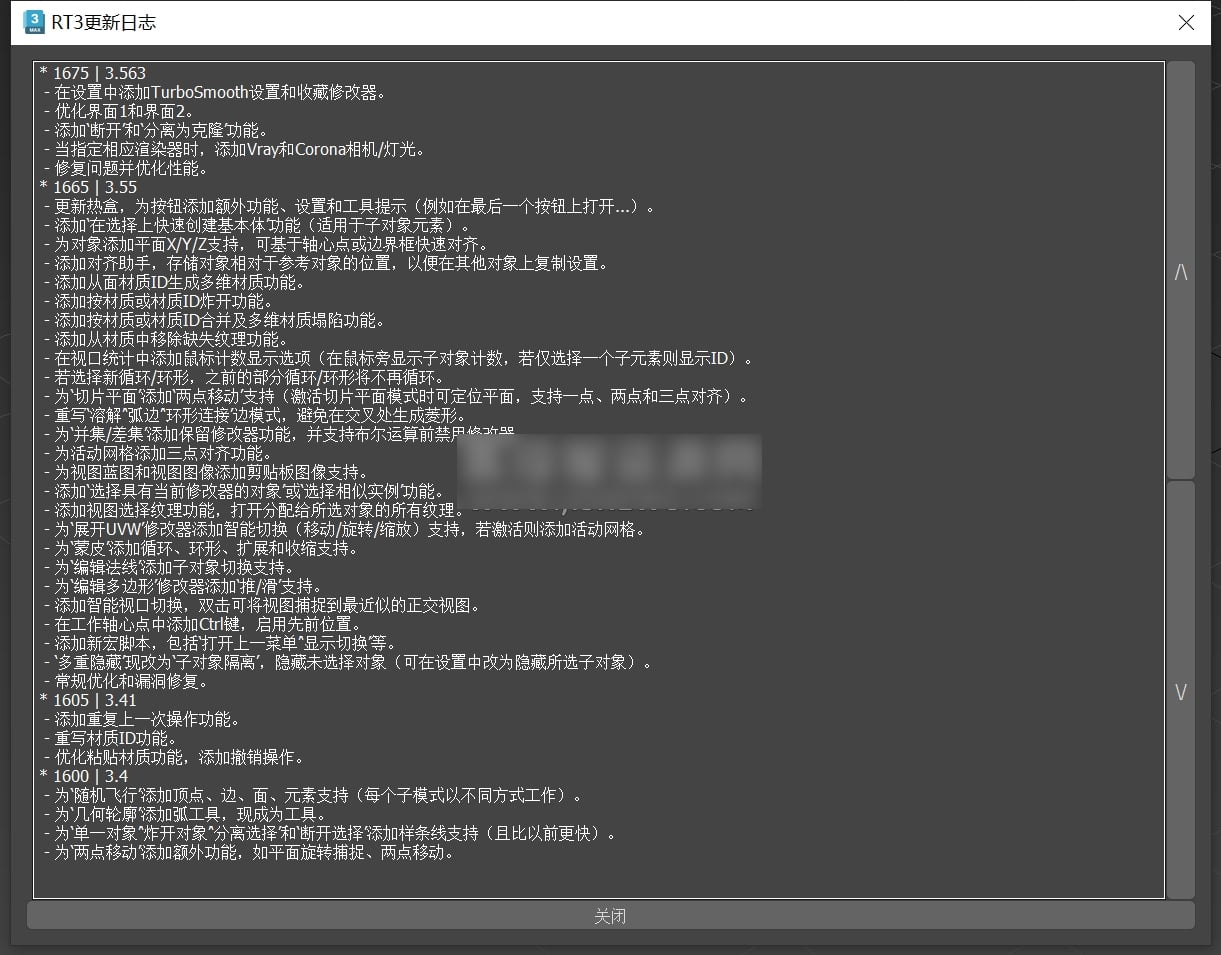Click the line '重写材质ID功能'
The height and width of the screenshot is (955, 1221).
(x=111, y=738)
